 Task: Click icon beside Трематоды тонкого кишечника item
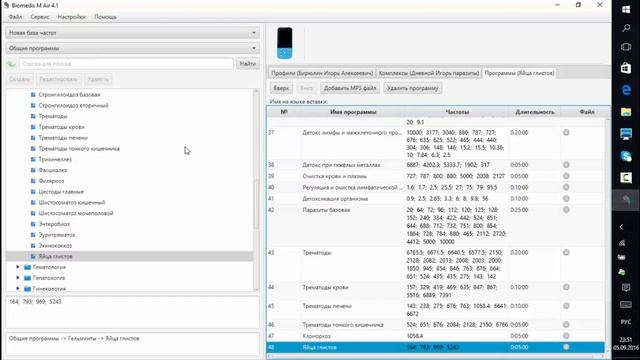click(x=33, y=149)
